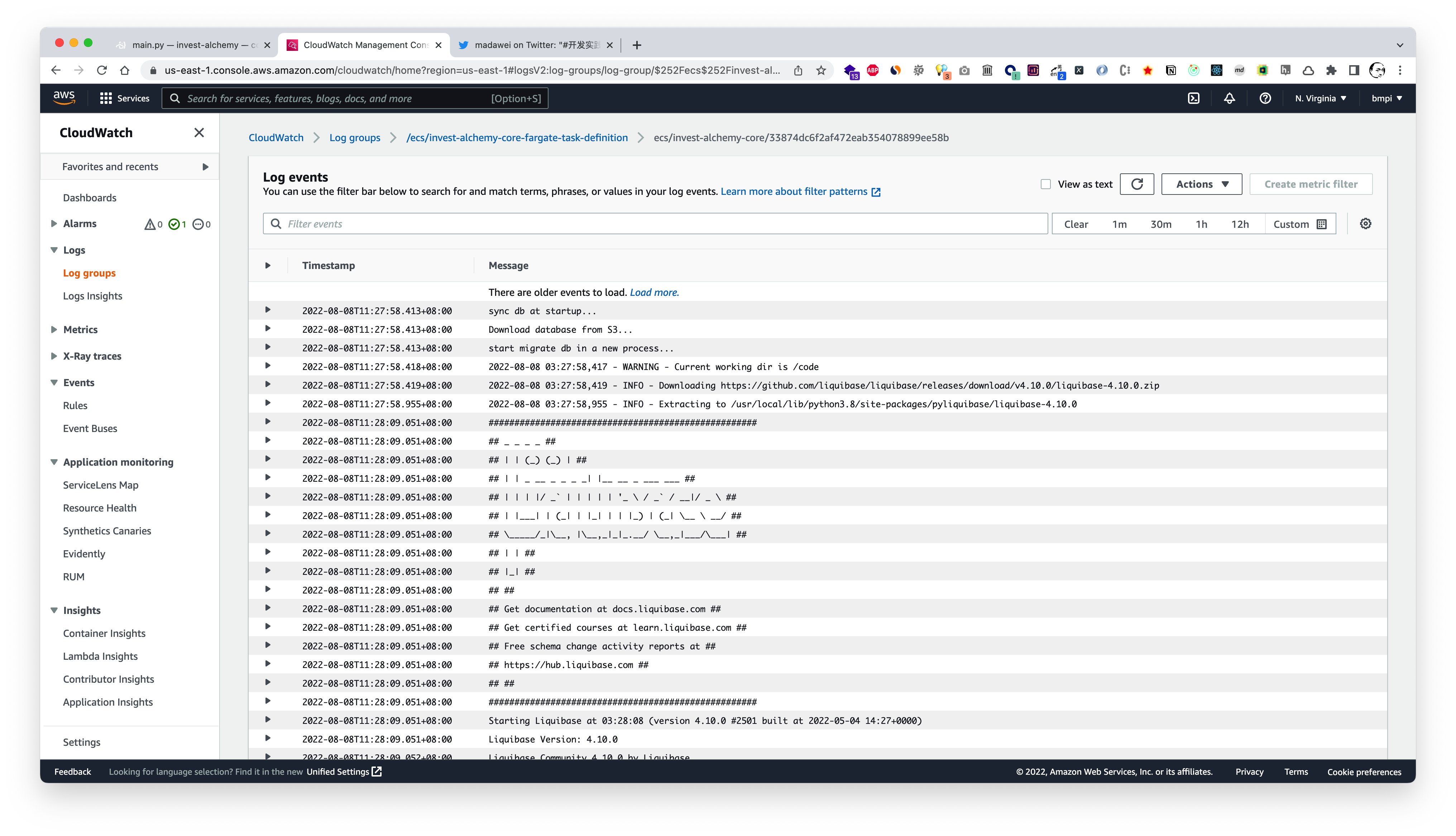Expand the X-Ray traces section

[54, 356]
